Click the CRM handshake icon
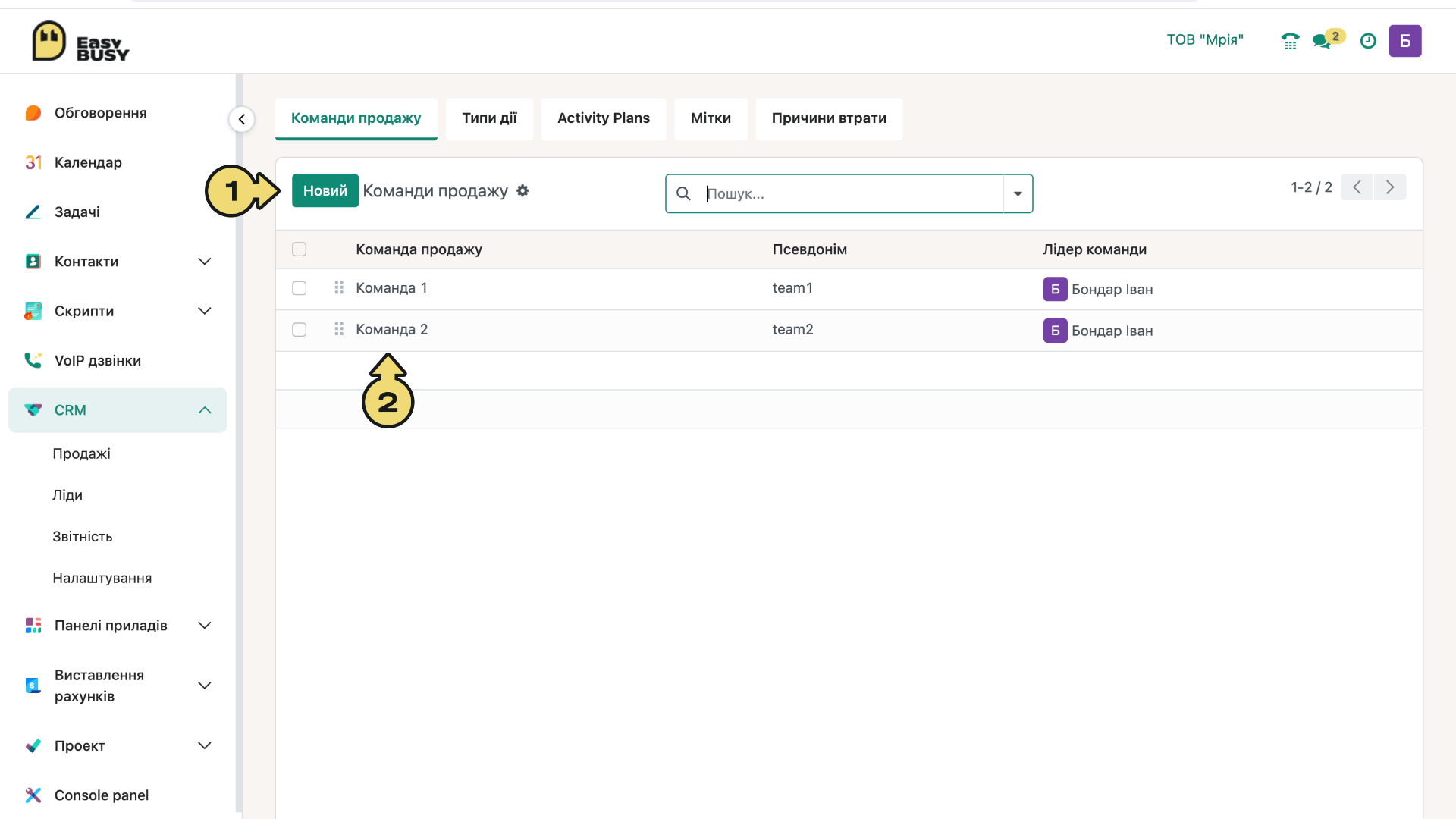 [x=33, y=410]
